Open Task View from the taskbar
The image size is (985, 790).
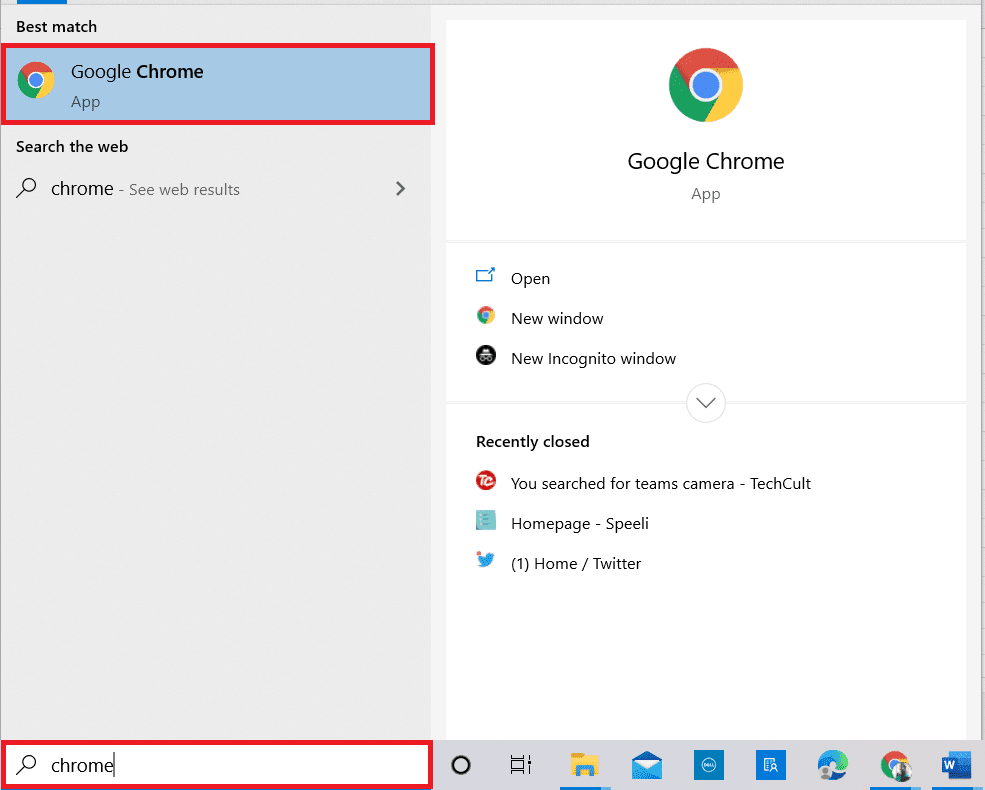520,764
